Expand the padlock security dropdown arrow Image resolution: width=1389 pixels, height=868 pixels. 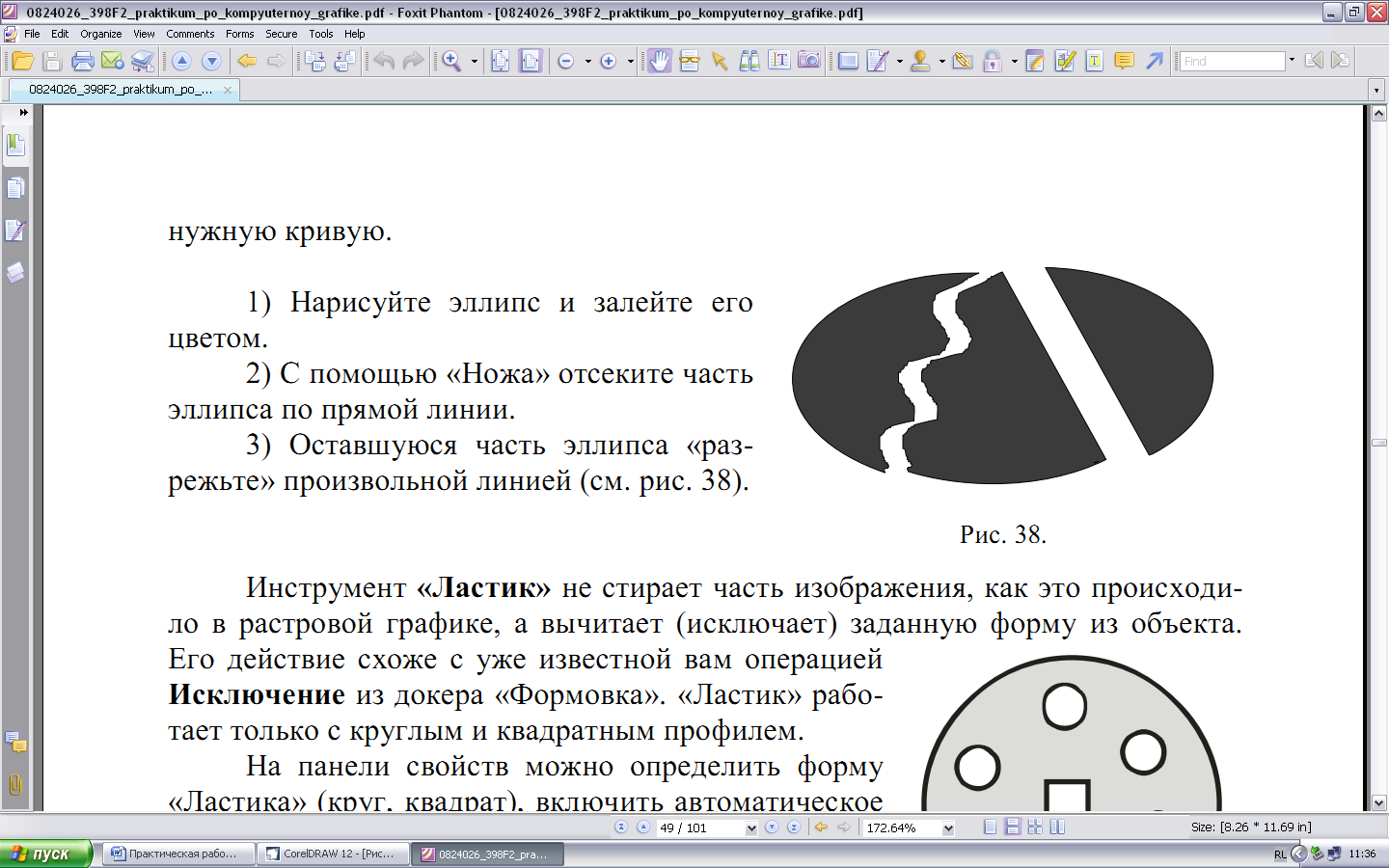1015,61
